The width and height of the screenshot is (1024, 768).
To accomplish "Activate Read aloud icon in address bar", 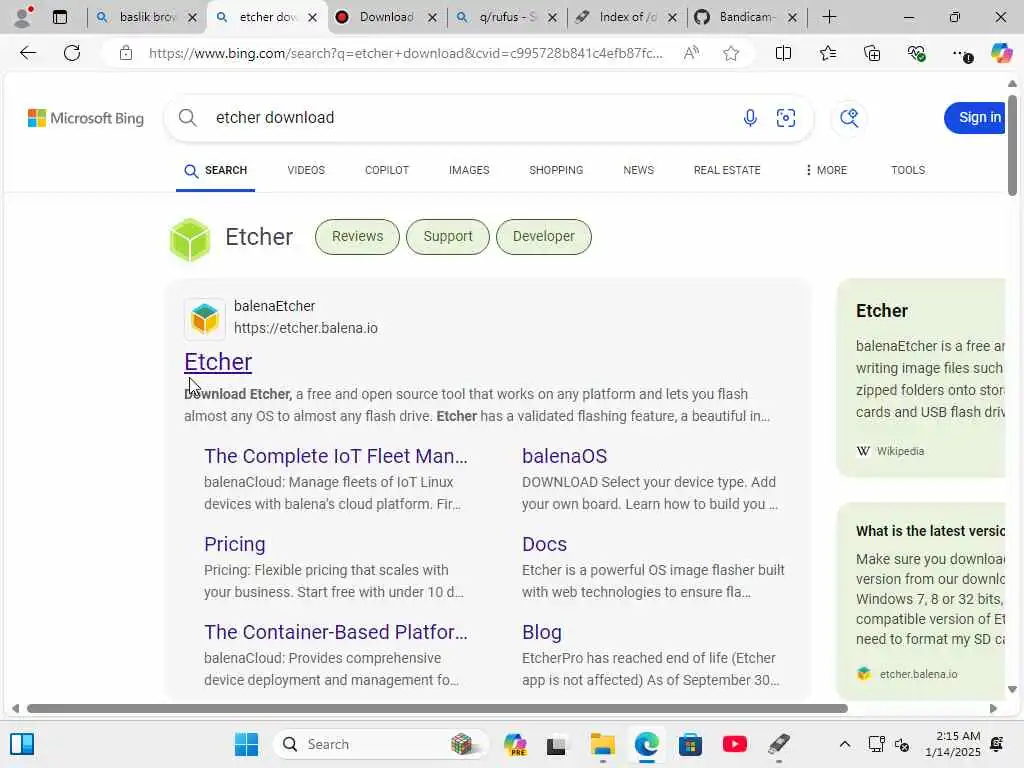I will pyautogui.click(x=691, y=53).
